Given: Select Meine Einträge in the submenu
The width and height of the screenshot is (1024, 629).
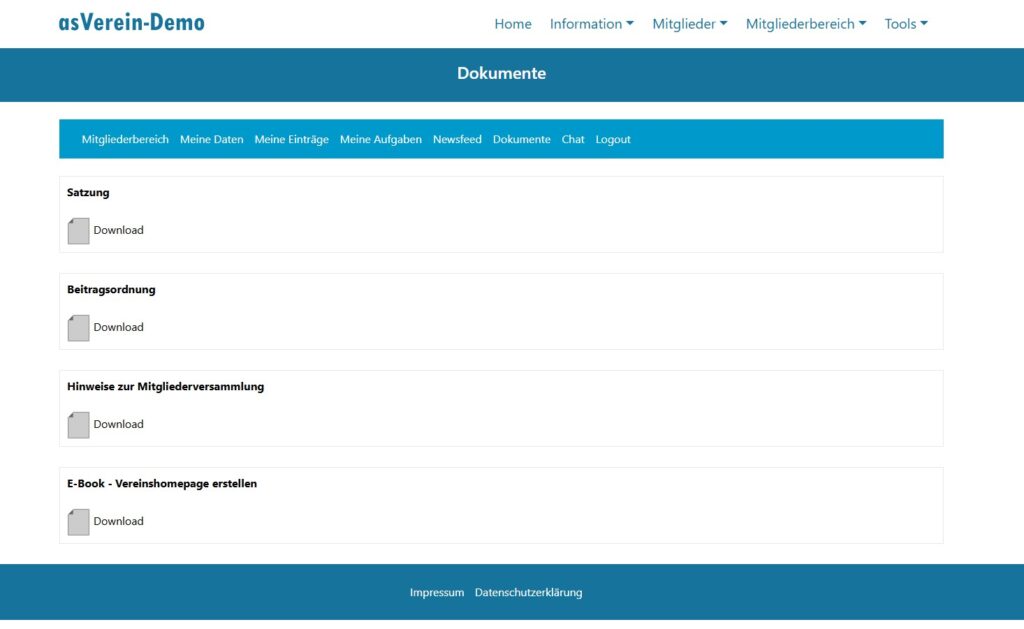Looking at the screenshot, I should (x=291, y=140).
